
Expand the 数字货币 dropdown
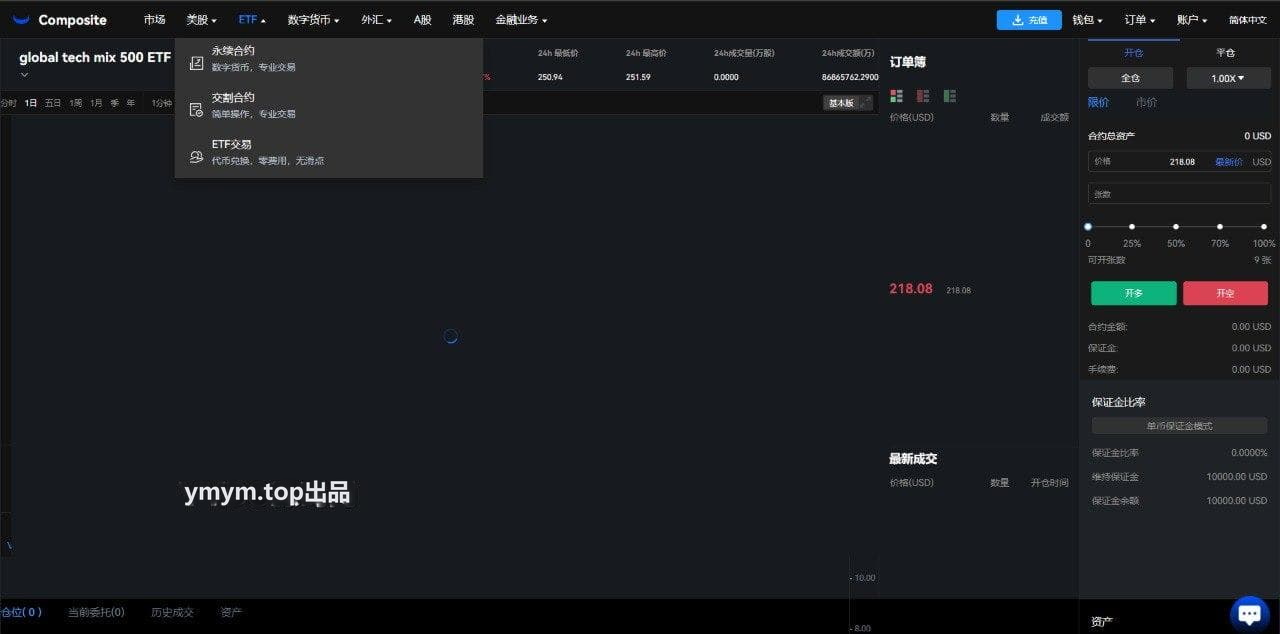(x=313, y=20)
